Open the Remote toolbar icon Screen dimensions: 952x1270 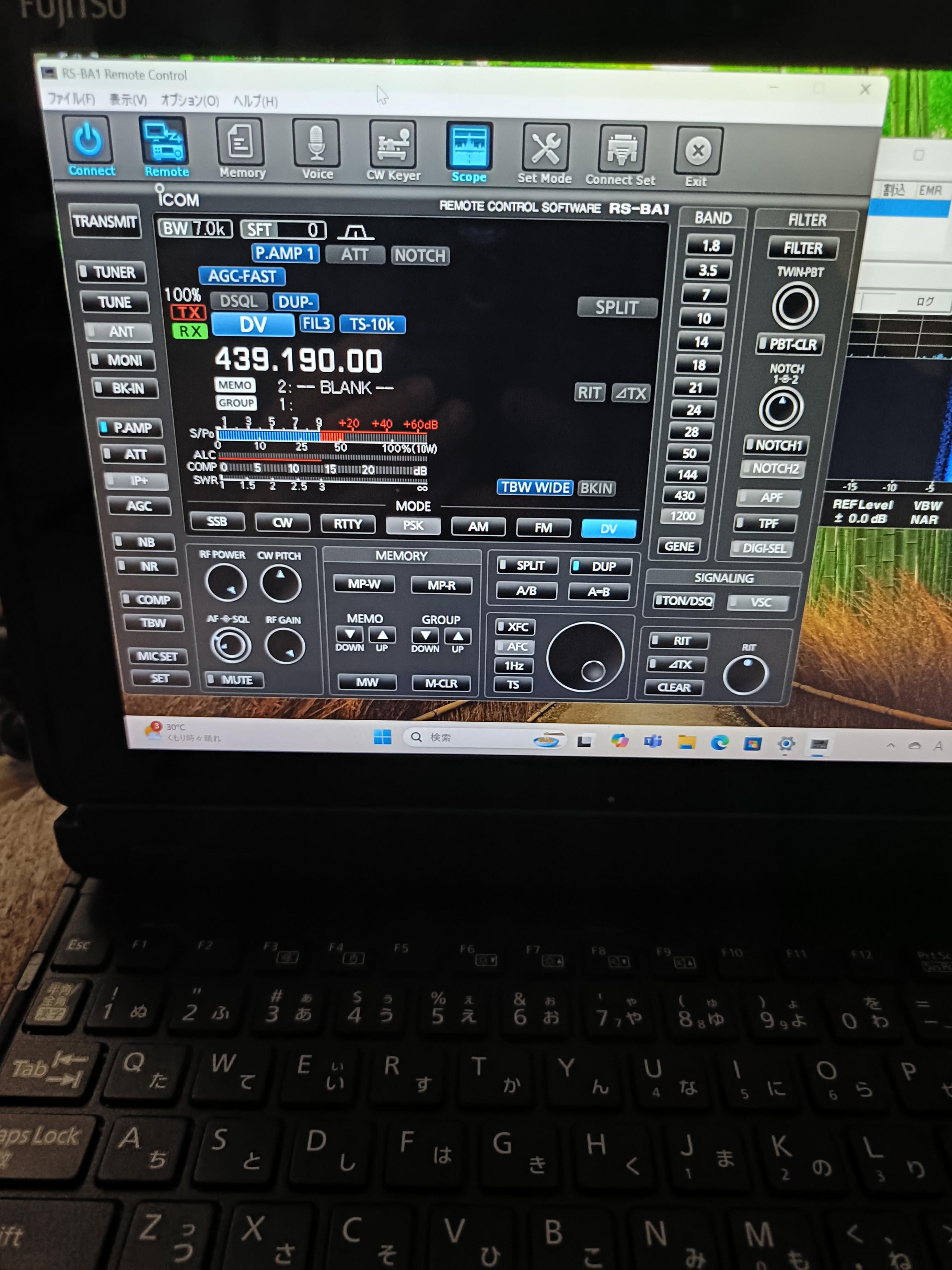pos(164,142)
